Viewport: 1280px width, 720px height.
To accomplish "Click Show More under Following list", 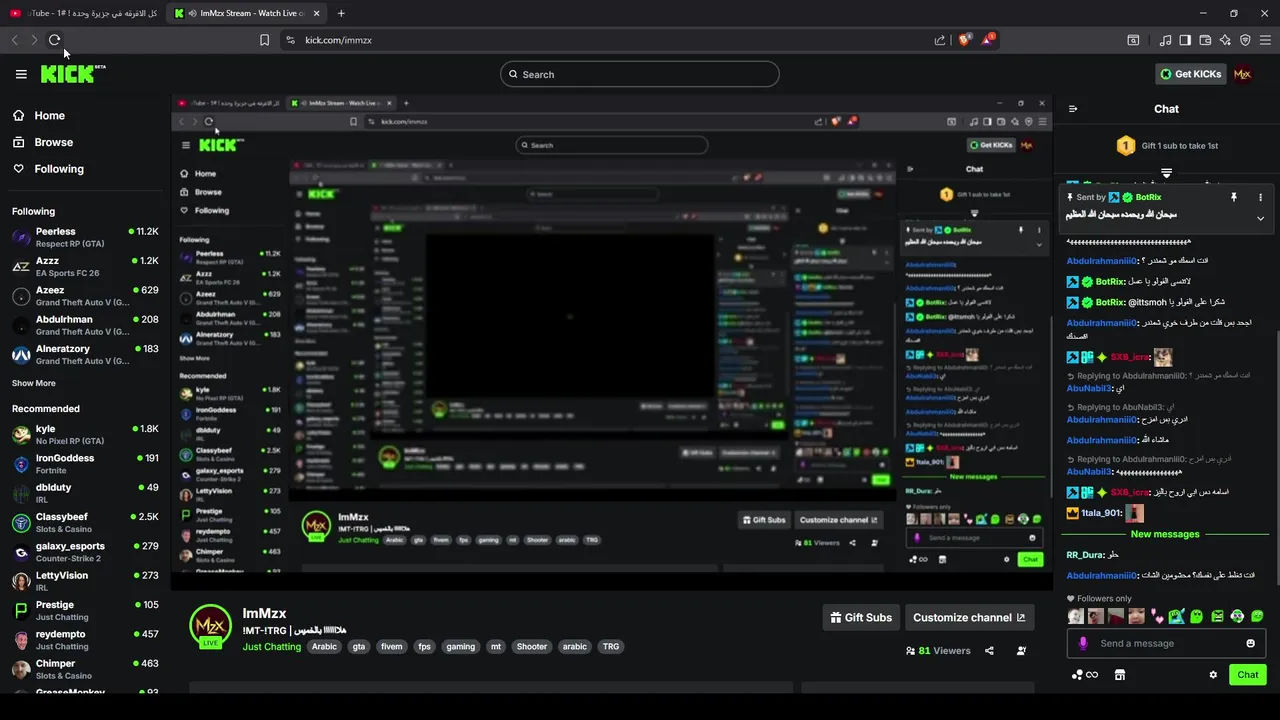I will point(34,383).
